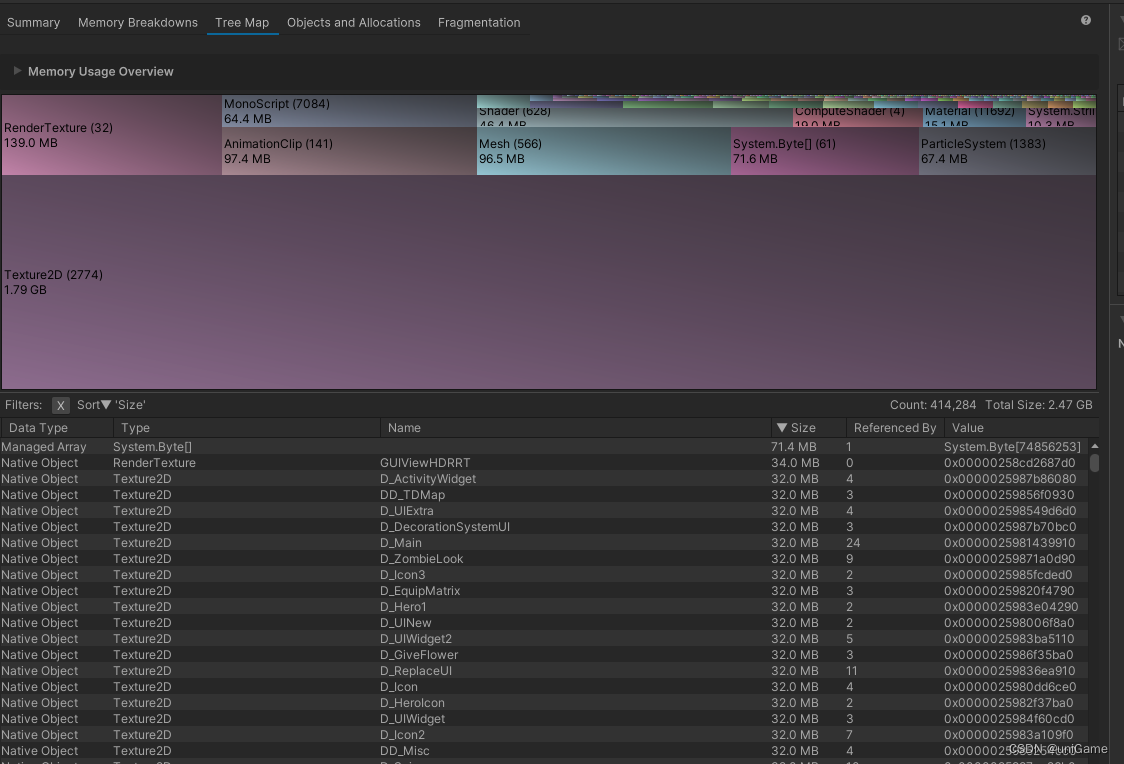Select the Texture2D block in tree map
Screen dimensions: 1124x764
[548, 282]
